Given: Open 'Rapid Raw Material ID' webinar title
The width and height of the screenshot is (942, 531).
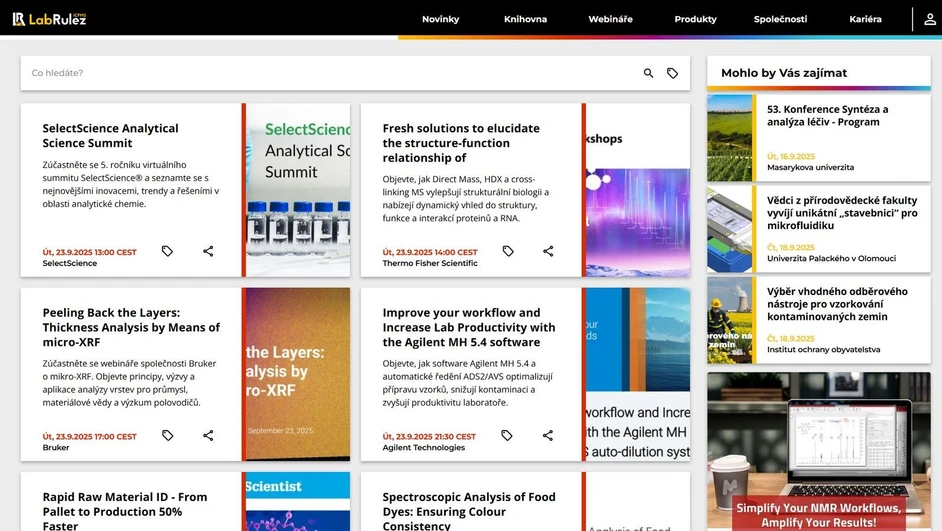Looking at the screenshot, I should [125, 504].
